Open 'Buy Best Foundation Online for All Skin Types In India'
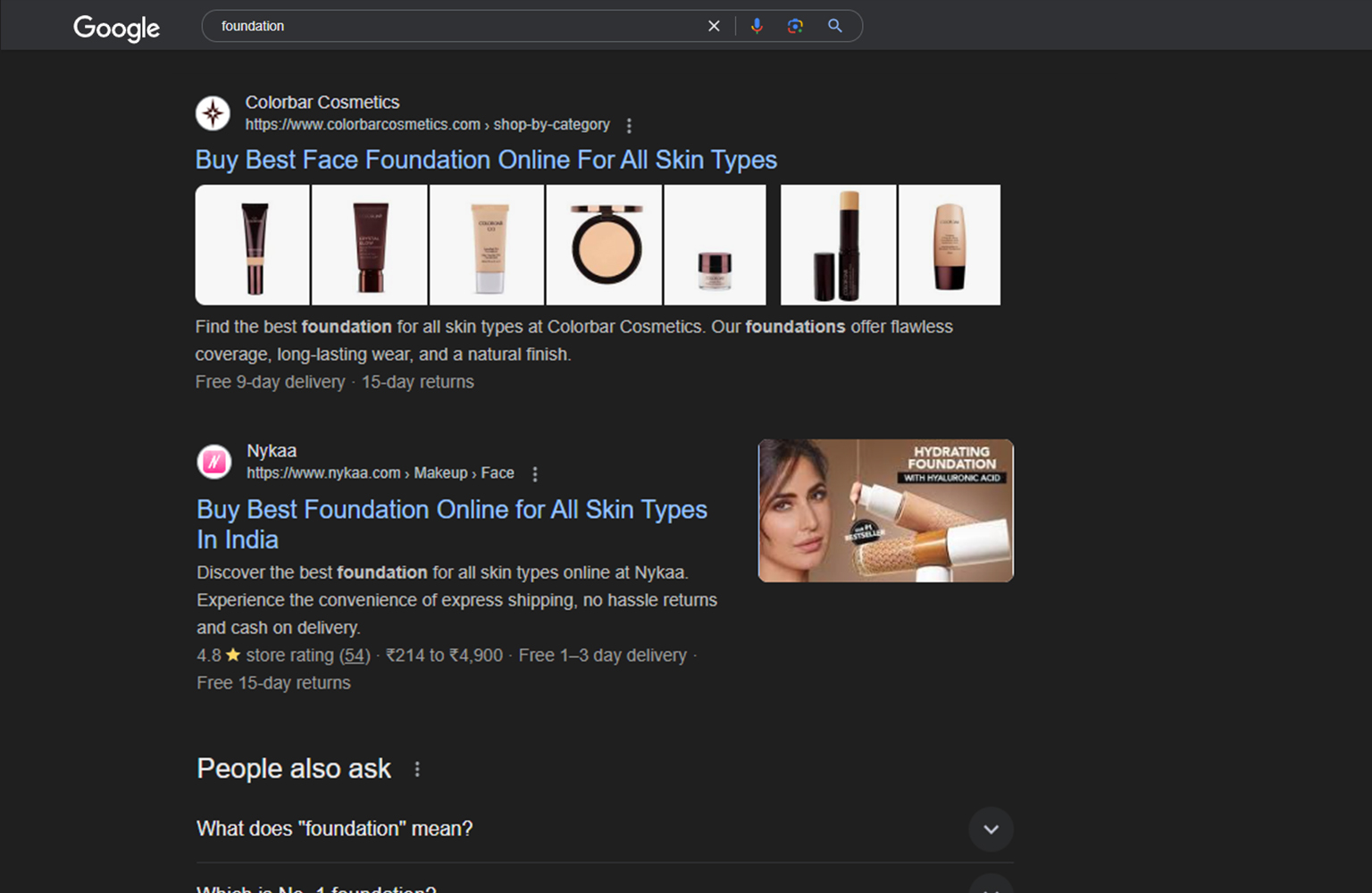The height and width of the screenshot is (893, 1372). tap(452, 524)
